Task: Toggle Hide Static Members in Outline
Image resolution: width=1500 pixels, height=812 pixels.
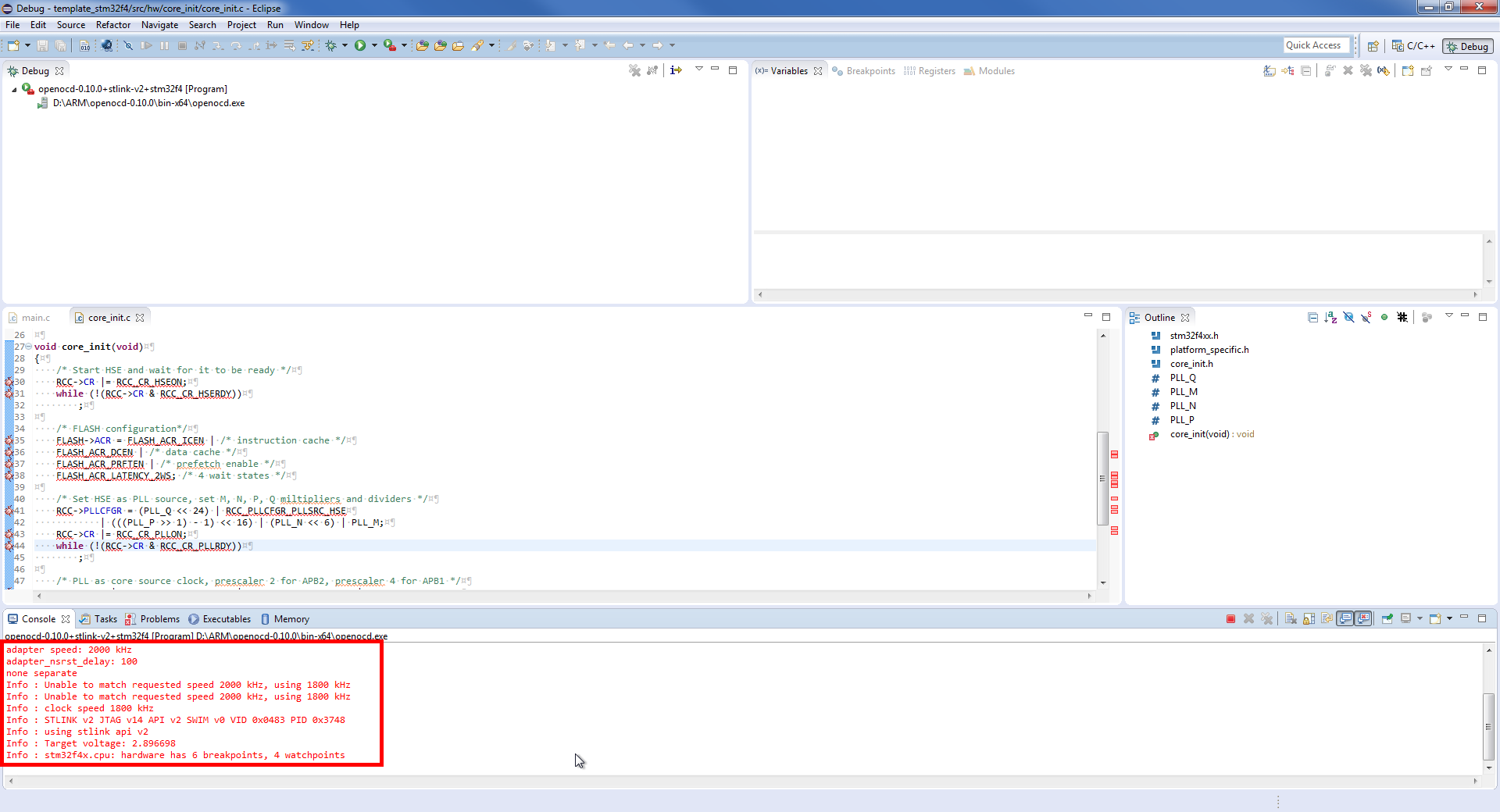Action: pyautogui.click(x=1366, y=318)
